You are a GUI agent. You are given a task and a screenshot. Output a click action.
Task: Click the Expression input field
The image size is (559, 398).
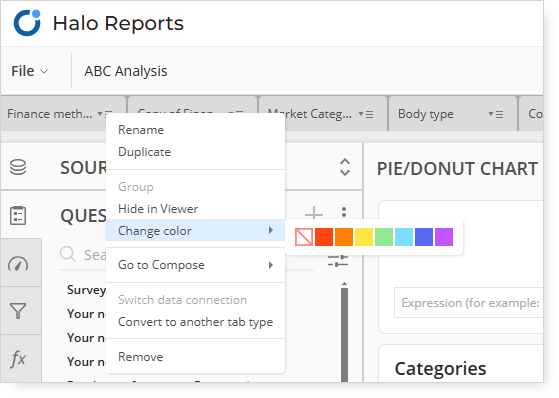point(469,303)
